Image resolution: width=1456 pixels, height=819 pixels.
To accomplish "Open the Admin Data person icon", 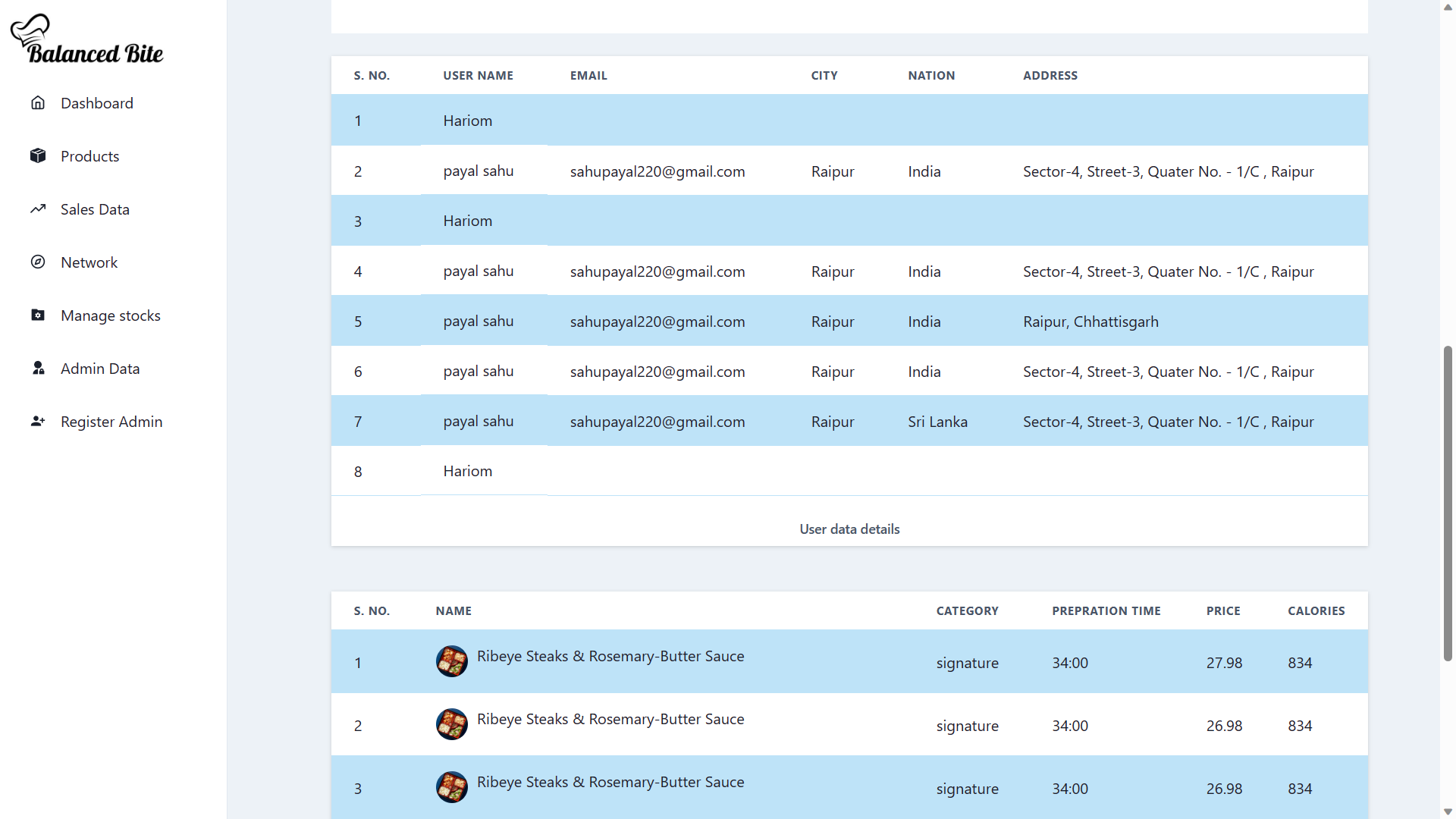I will coord(38,368).
